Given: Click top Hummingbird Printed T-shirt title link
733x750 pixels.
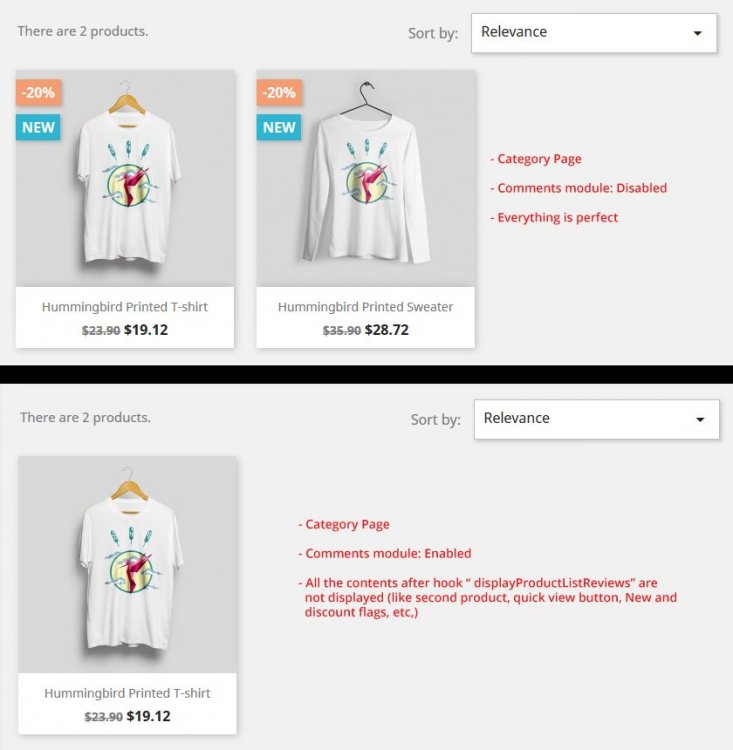Looking at the screenshot, I should point(125,307).
